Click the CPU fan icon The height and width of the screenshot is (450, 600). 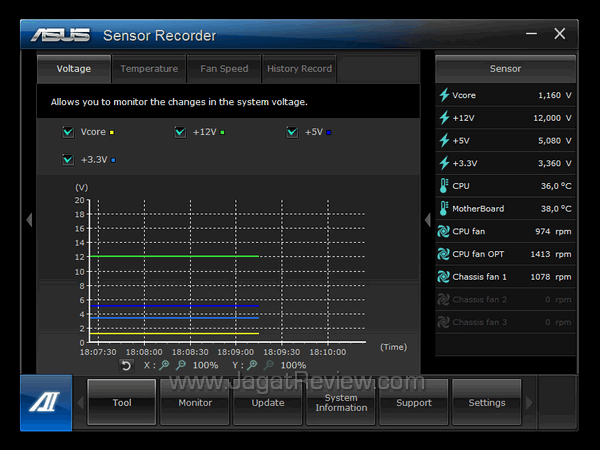443,231
